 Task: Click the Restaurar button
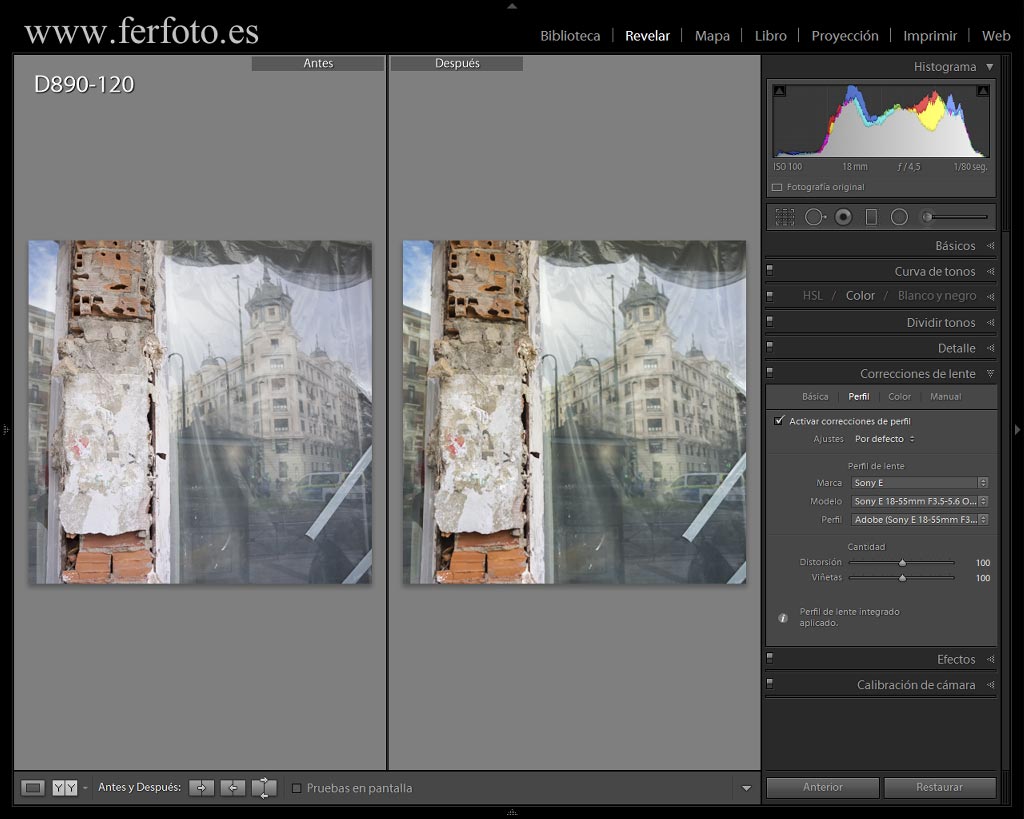(940, 787)
